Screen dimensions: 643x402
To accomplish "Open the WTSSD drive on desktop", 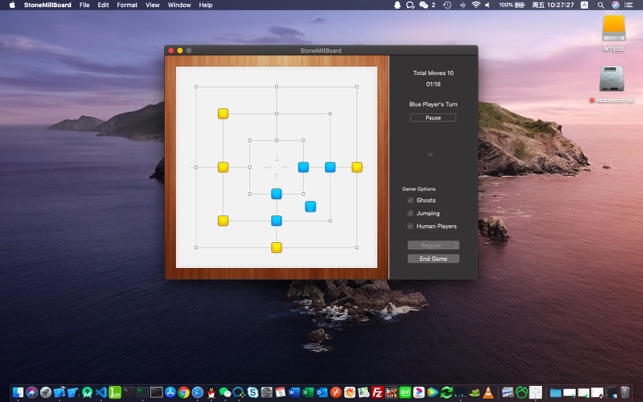I will 613,28.
